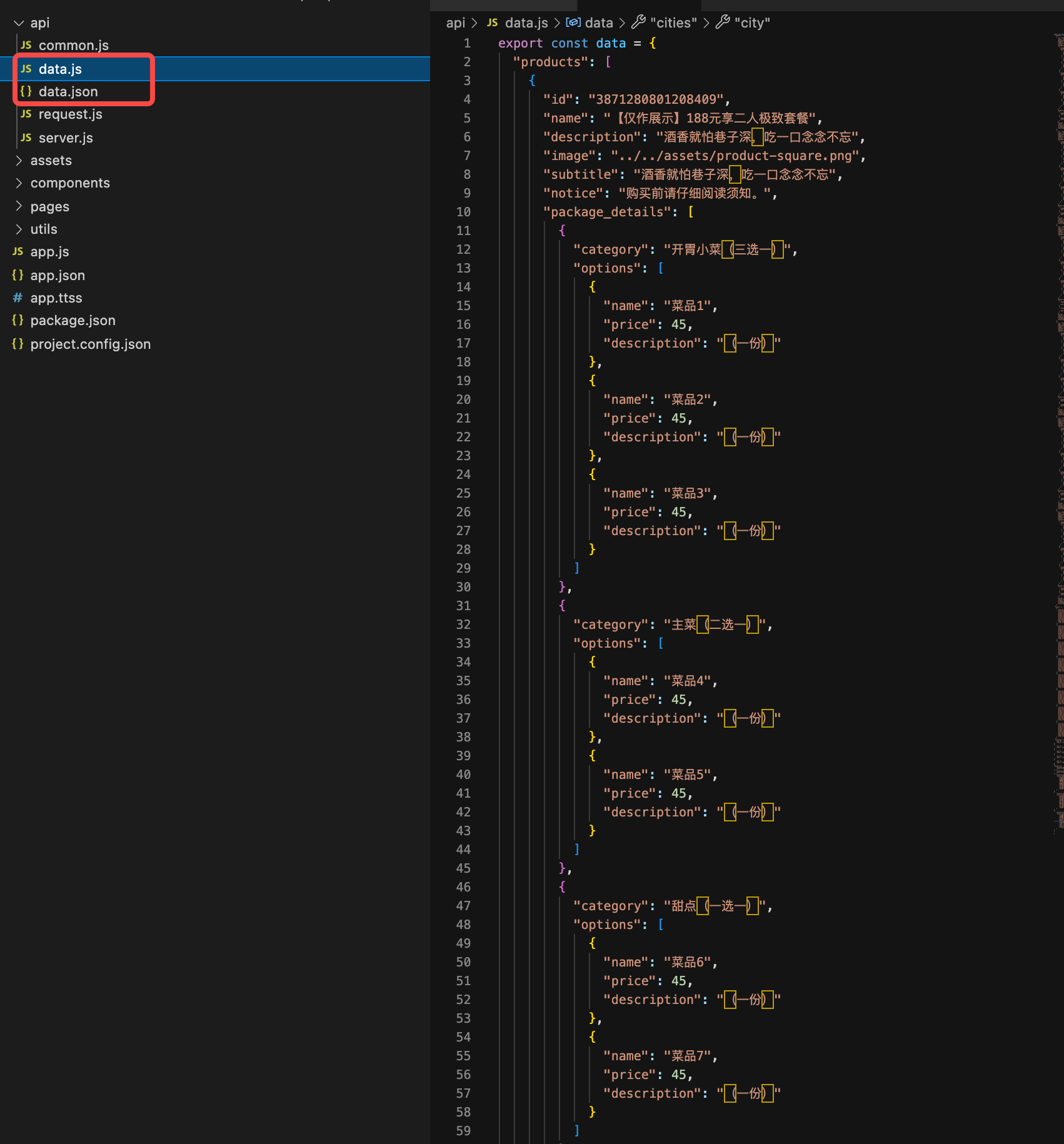The height and width of the screenshot is (1144, 1064).
Task: Click the "city" breadcrumb segment
Action: pyautogui.click(x=752, y=23)
